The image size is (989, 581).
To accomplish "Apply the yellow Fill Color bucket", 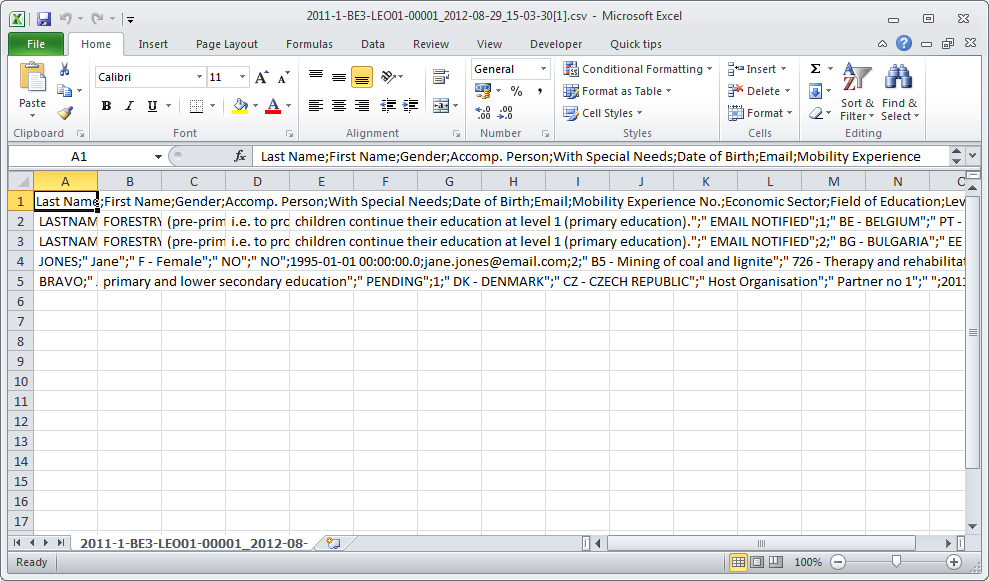I will tap(240, 106).
